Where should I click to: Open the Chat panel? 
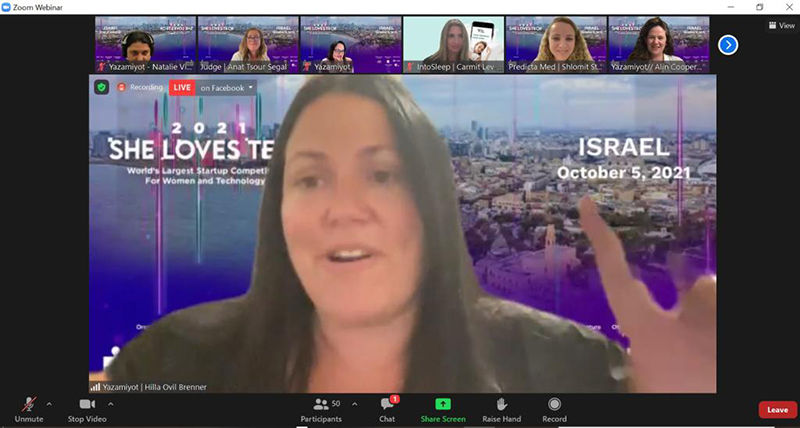(387, 410)
